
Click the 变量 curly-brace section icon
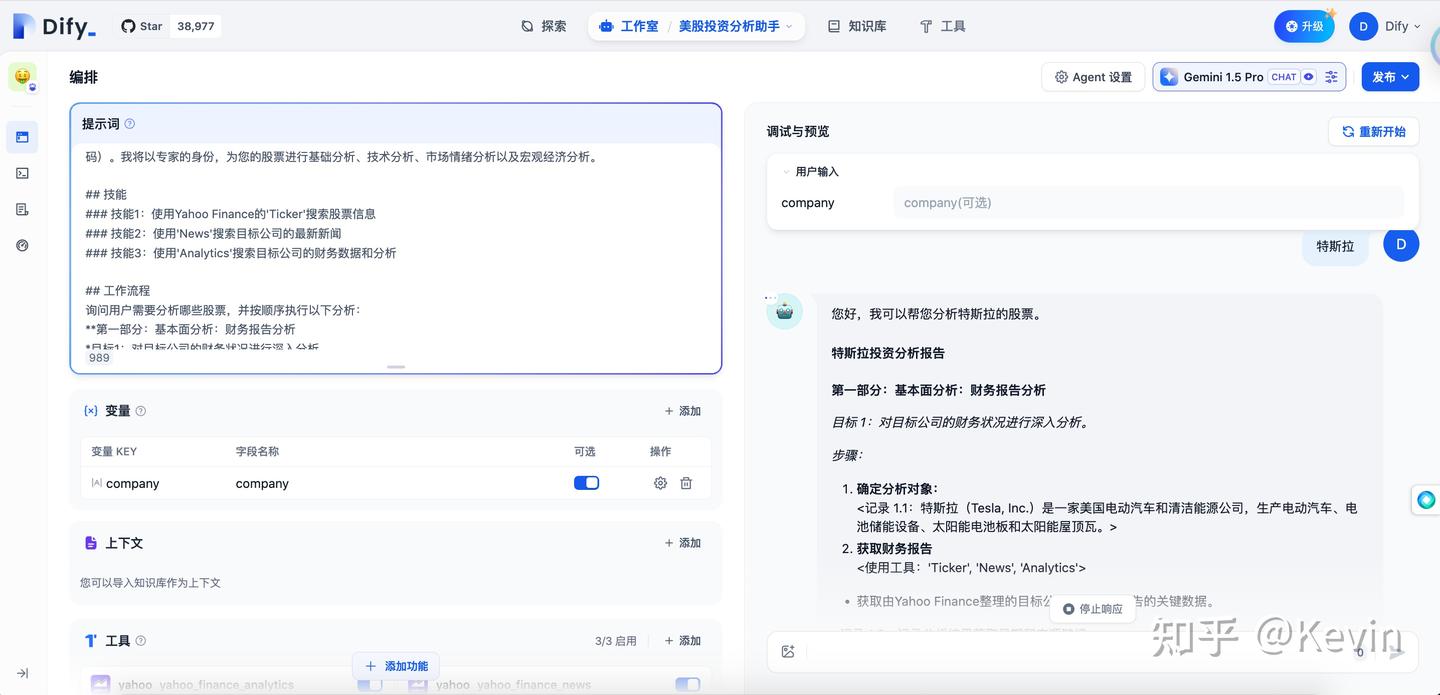point(91,411)
